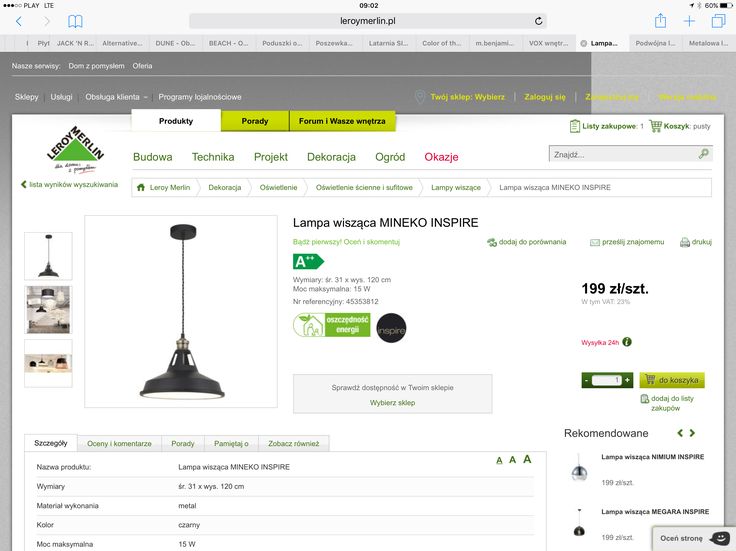Switch to Zobacz również tab
Screen dimensions: 736x551
293,444
